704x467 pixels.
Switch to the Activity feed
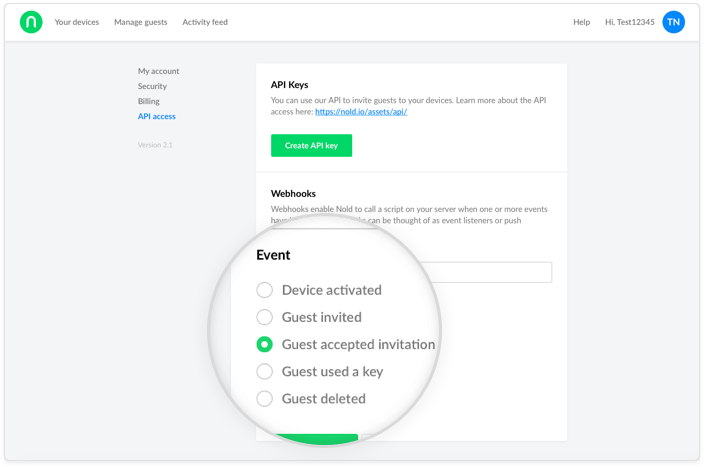point(205,22)
